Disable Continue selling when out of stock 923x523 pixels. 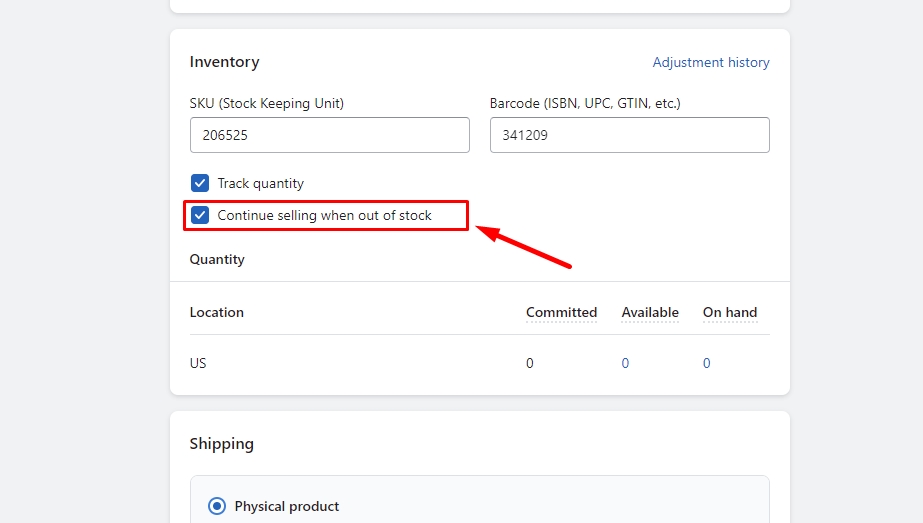200,215
